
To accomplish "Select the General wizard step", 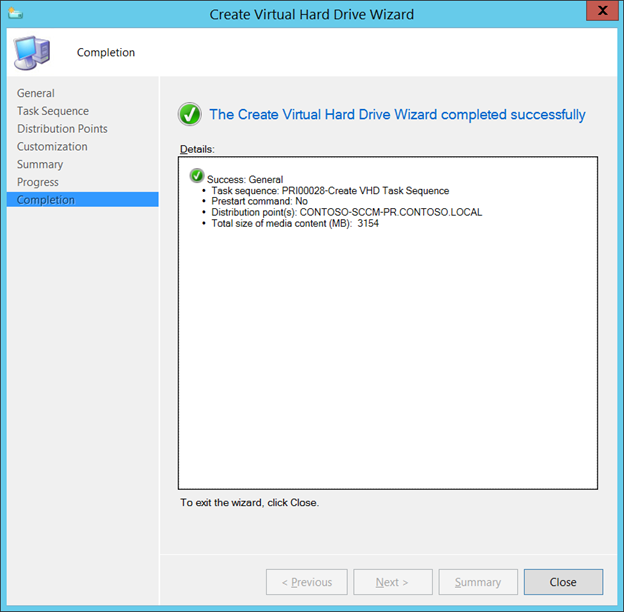I will click(x=36, y=93).
